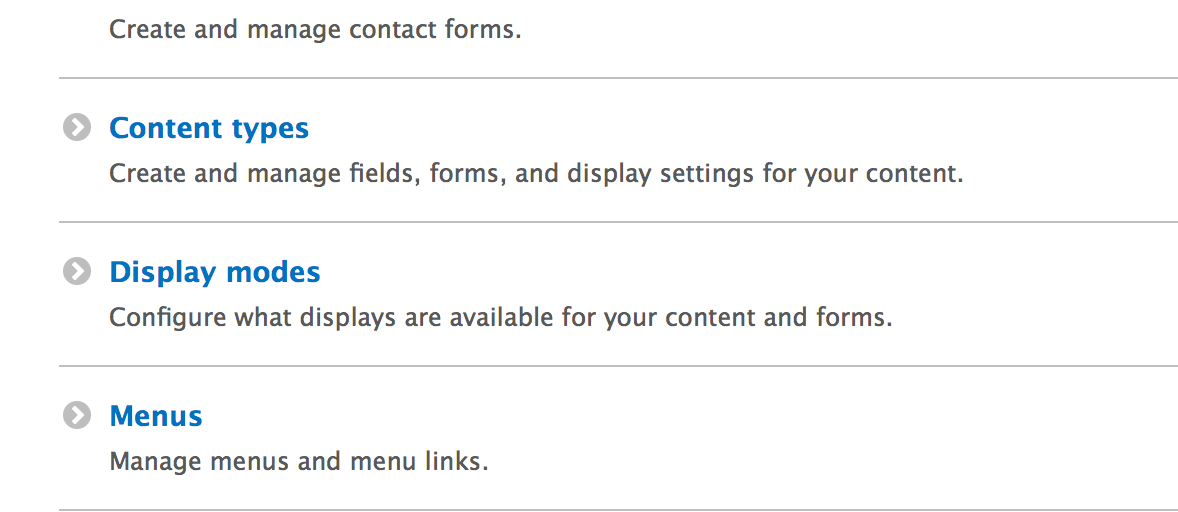The width and height of the screenshot is (1178, 512).
Task: Click the description text under Display modes
Action: [x=500, y=318]
